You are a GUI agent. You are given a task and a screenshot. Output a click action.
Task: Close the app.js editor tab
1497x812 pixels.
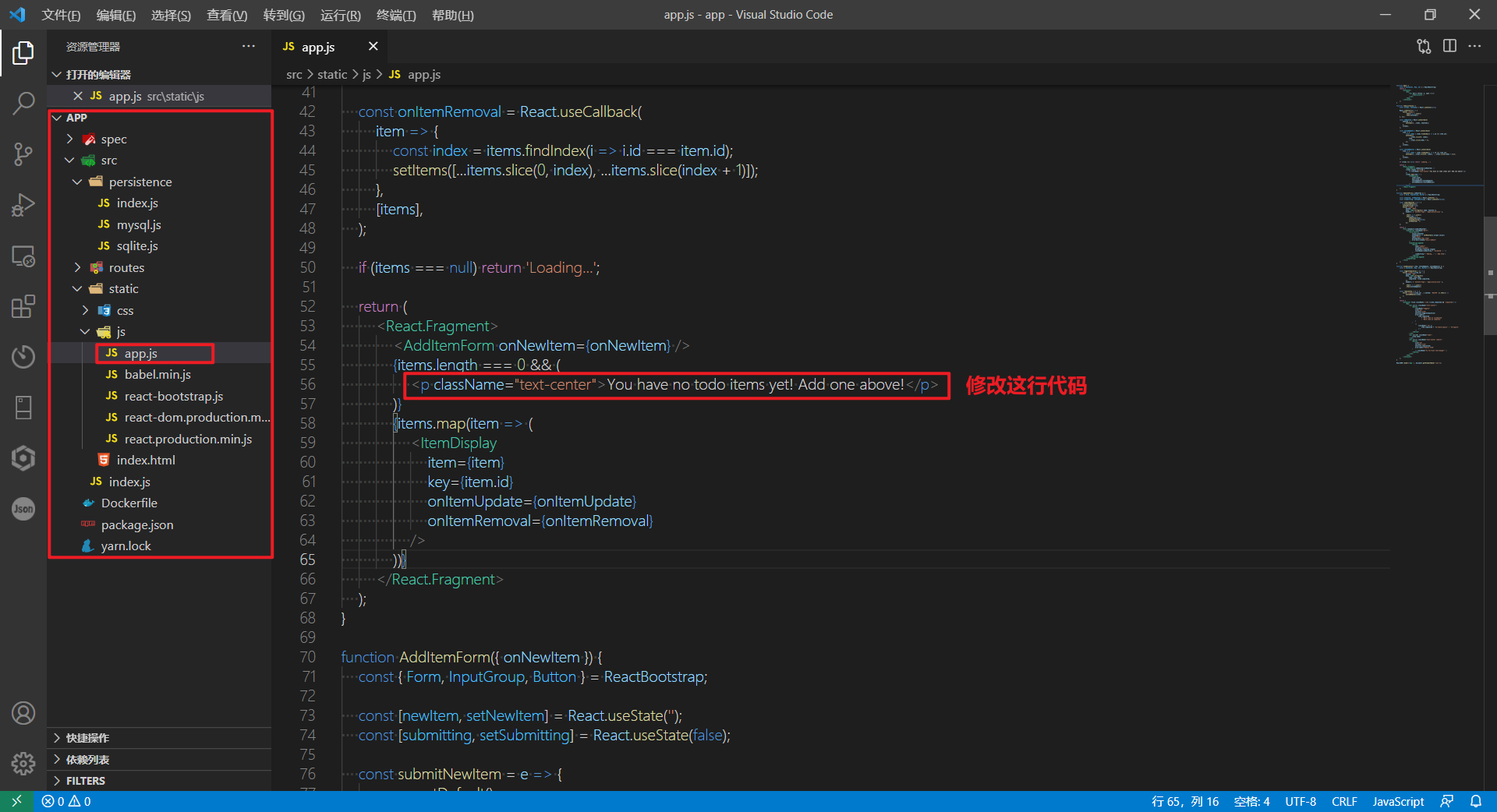point(373,47)
